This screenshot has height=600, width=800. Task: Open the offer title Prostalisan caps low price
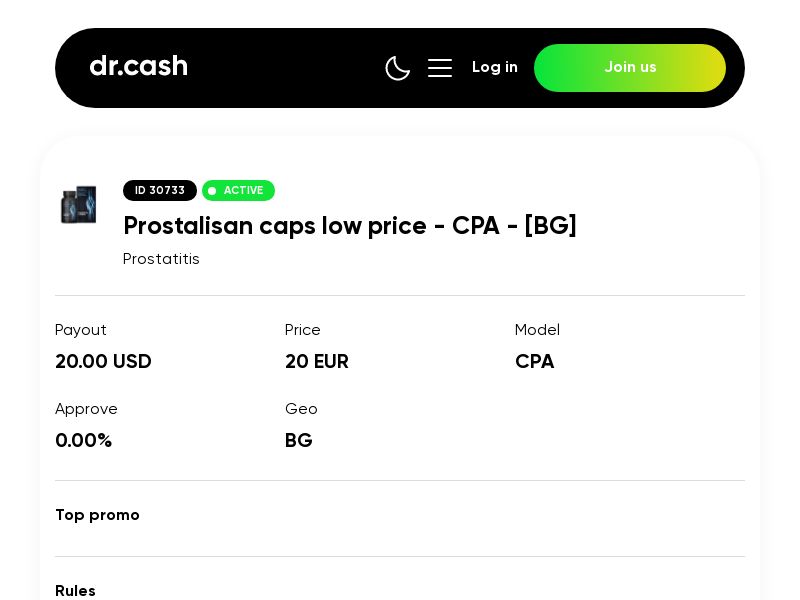point(350,226)
